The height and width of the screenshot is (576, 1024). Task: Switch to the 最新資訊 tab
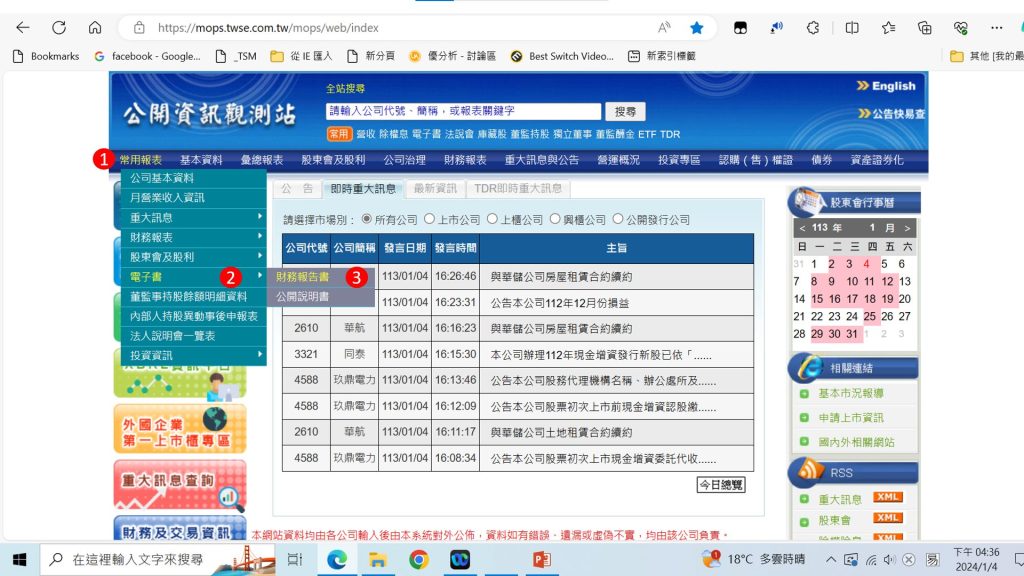pyautogui.click(x=435, y=189)
